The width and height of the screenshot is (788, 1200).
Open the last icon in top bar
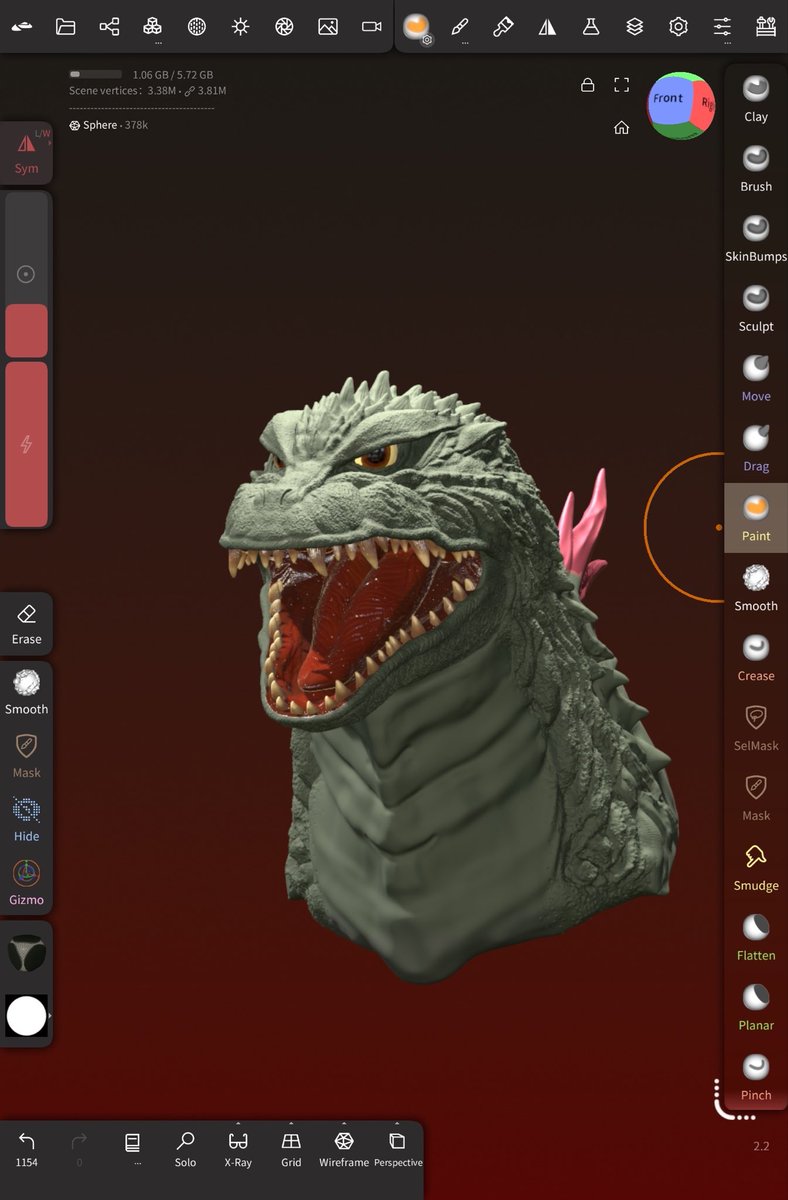(x=766, y=27)
